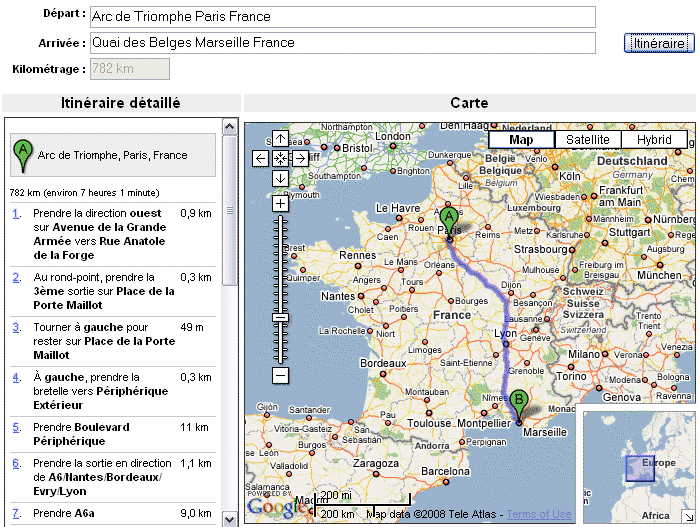This screenshot has width=700, height=527.
Task: Zoom out with the minus button
Action: [x=280, y=375]
